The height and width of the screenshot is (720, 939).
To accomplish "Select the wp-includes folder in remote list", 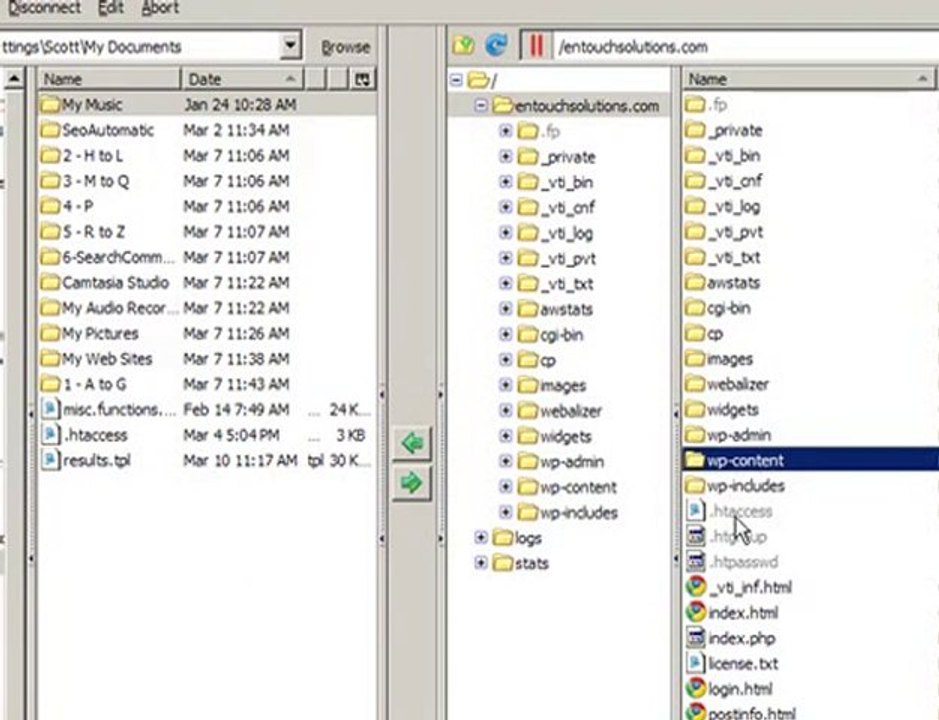I will pyautogui.click(x=734, y=486).
